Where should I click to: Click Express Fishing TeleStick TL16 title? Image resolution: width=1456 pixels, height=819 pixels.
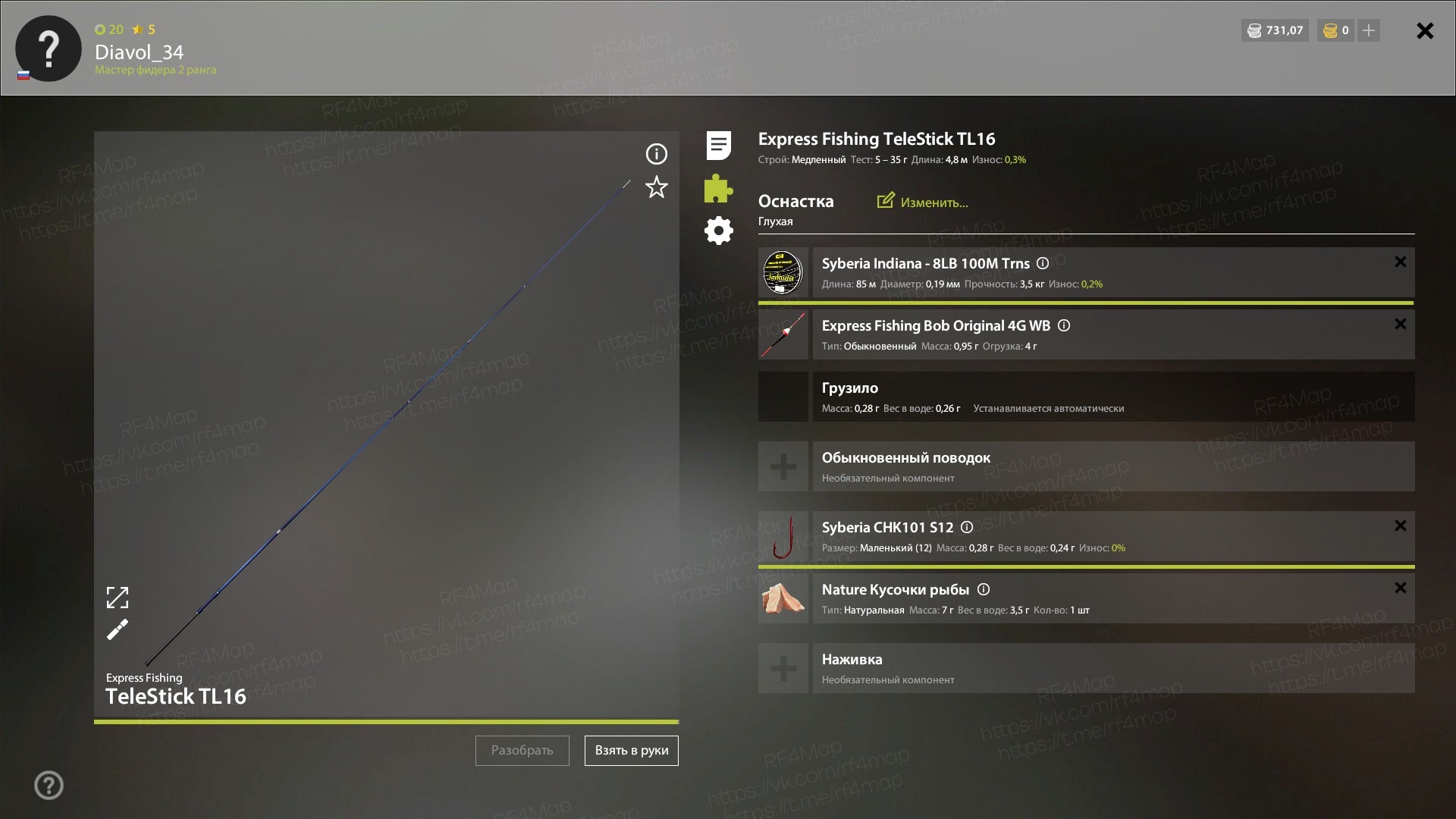click(877, 139)
